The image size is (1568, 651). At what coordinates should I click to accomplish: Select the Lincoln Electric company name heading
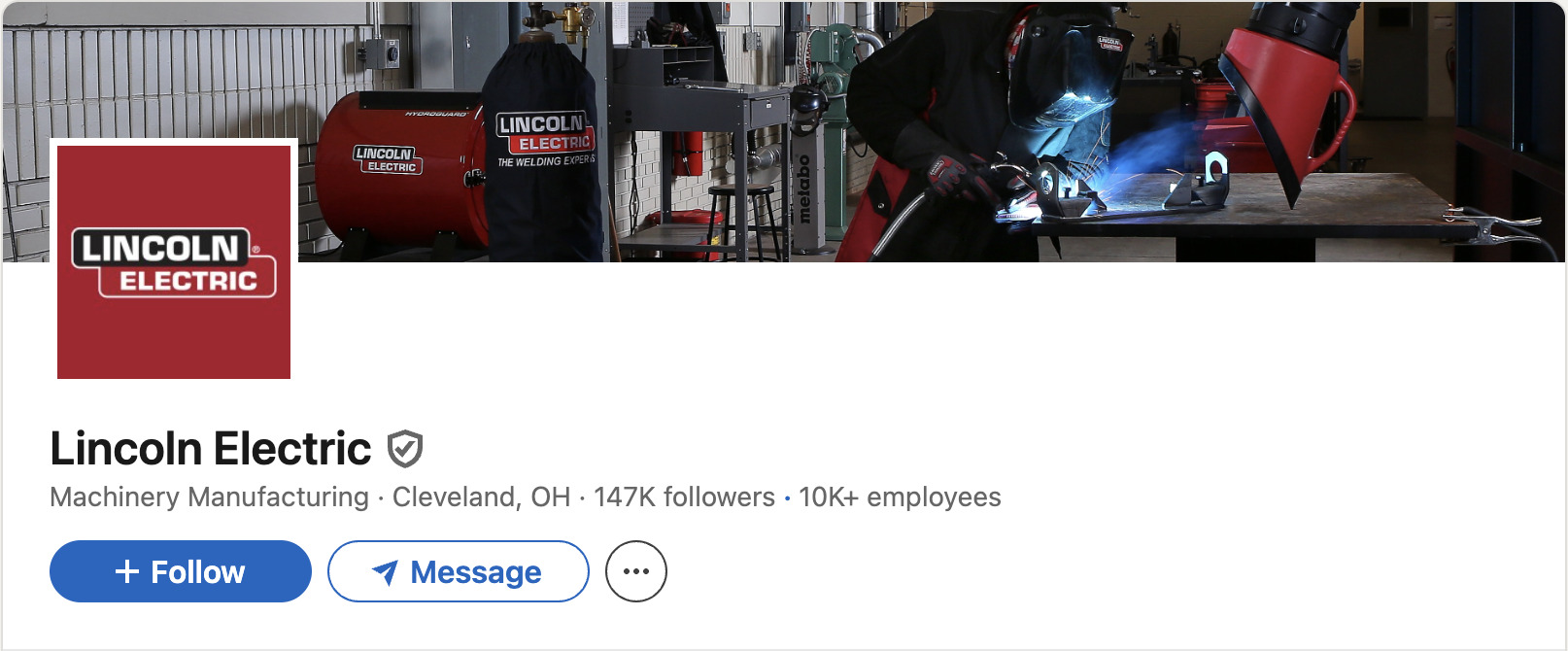coord(211,449)
